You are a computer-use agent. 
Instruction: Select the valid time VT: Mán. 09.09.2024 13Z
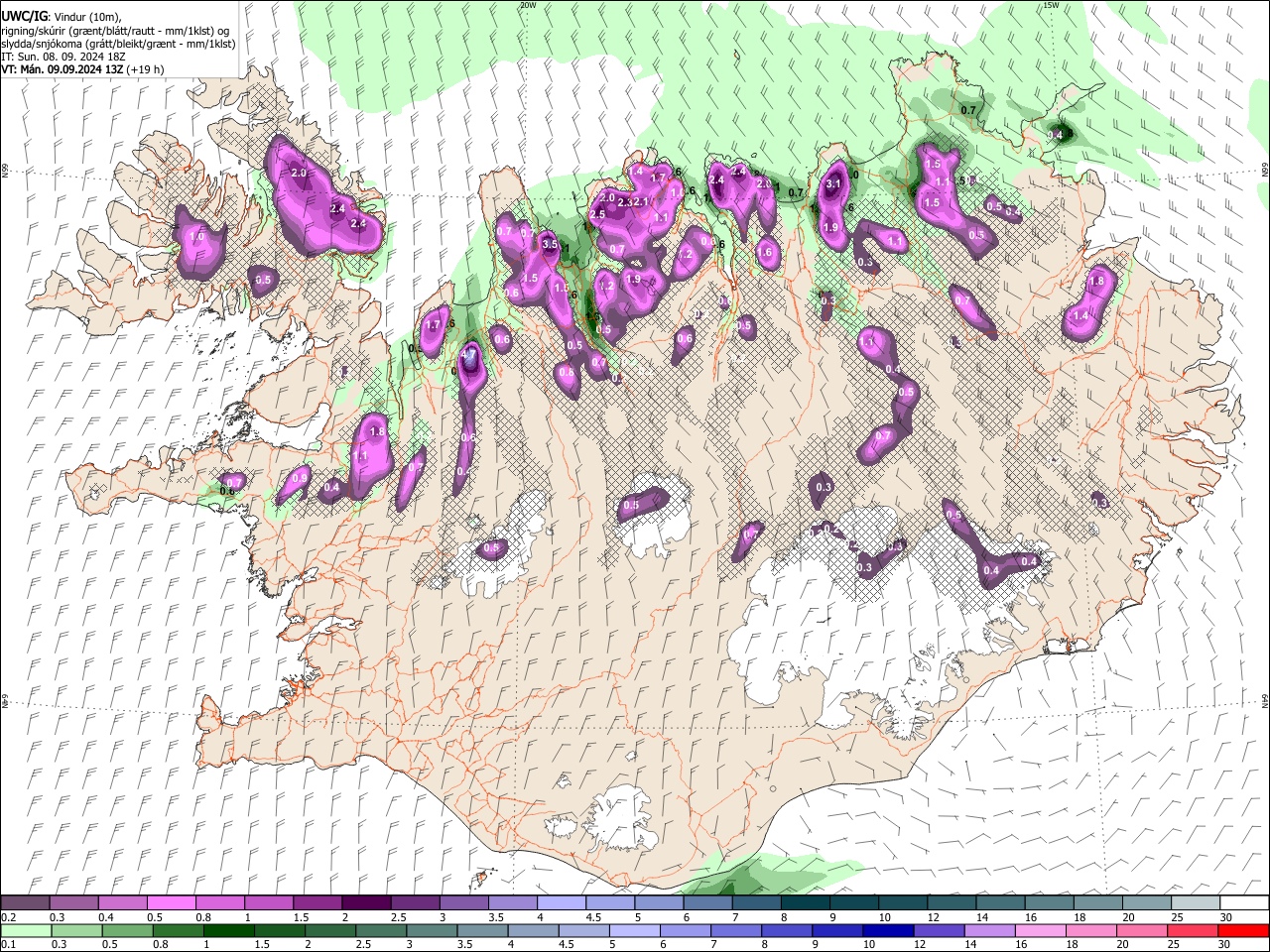pos(62,69)
